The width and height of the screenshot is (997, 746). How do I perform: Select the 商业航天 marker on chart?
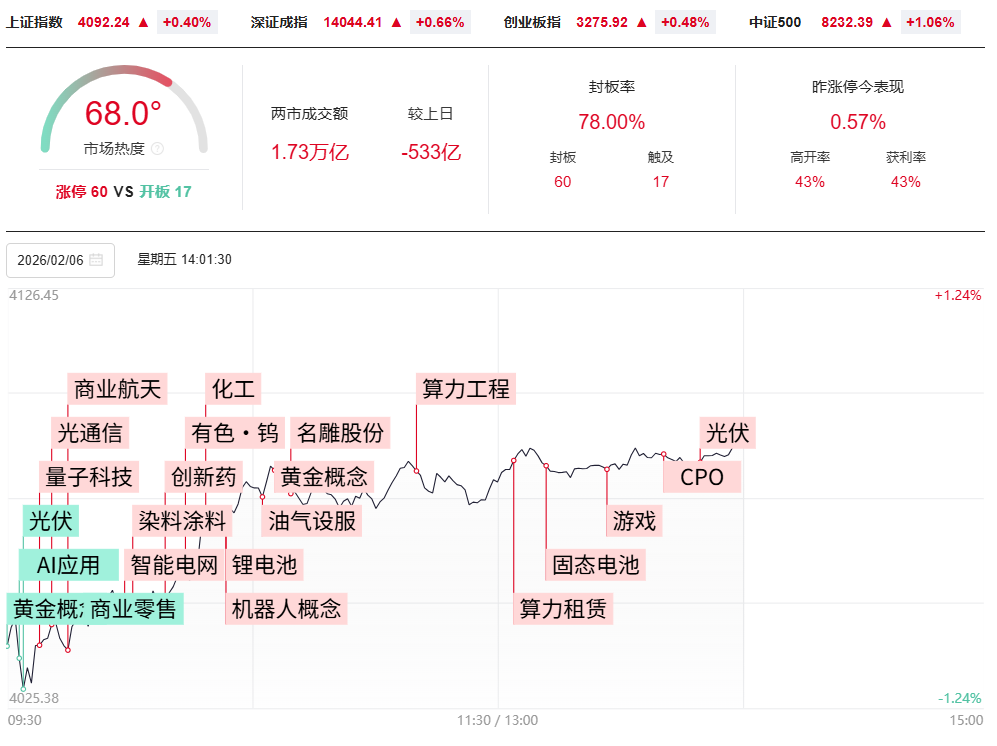118,389
